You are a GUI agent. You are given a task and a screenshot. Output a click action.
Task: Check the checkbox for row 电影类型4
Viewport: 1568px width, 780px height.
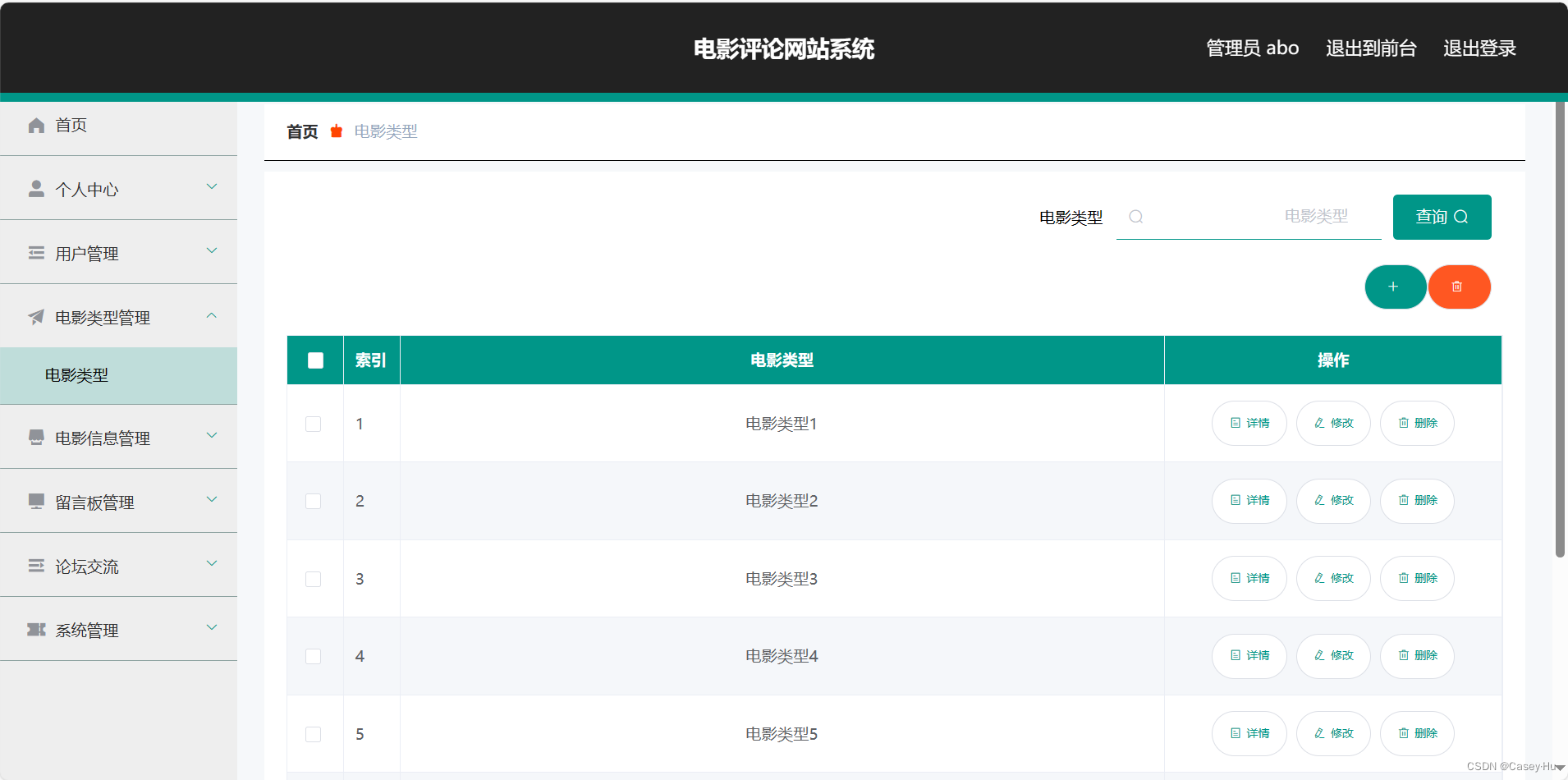[313, 656]
